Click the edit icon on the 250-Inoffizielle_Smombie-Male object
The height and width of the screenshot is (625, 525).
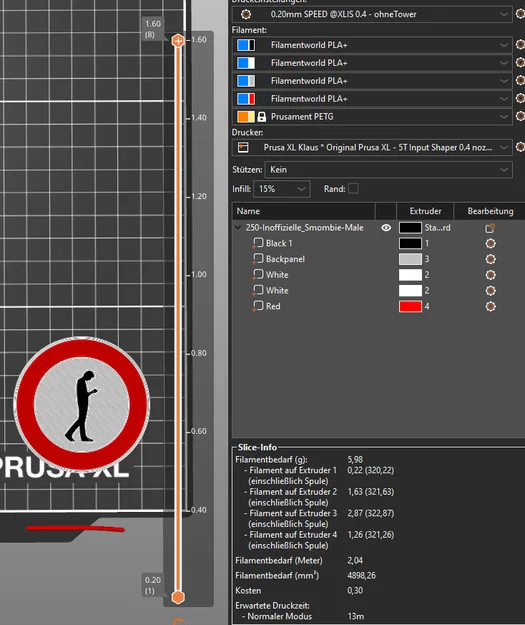tap(490, 228)
